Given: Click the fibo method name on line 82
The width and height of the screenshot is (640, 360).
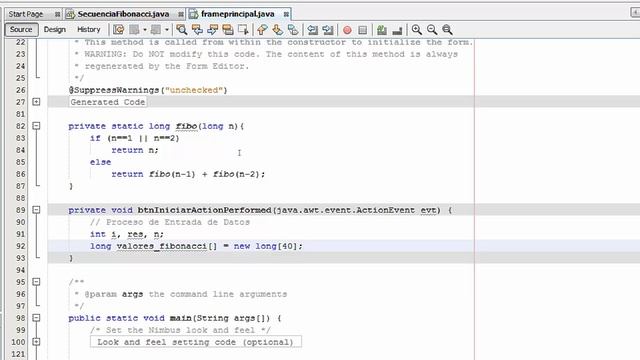Looking at the screenshot, I should point(187,126).
